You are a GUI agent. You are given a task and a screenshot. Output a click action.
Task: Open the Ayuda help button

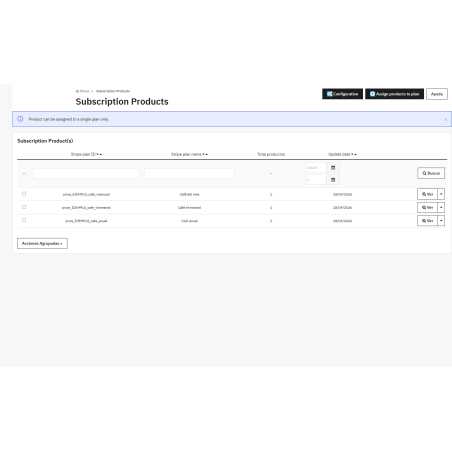437,94
